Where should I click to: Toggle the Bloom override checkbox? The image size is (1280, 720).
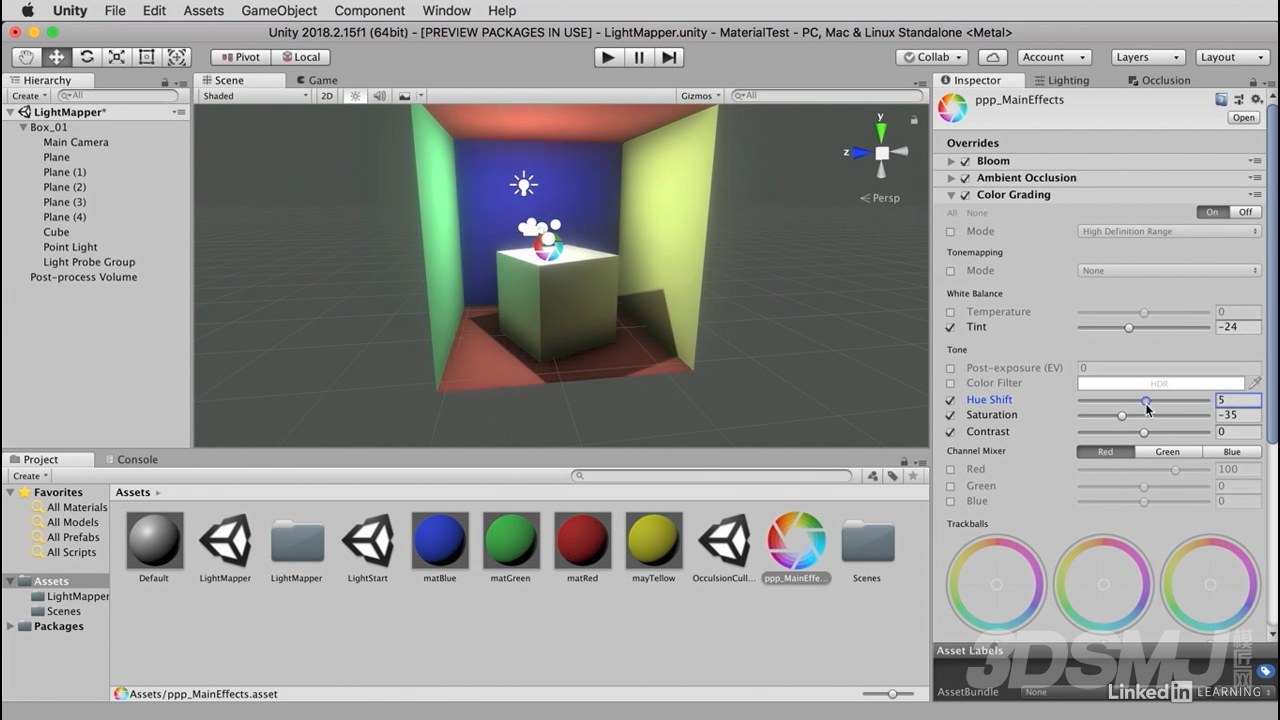tap(965, 161)
